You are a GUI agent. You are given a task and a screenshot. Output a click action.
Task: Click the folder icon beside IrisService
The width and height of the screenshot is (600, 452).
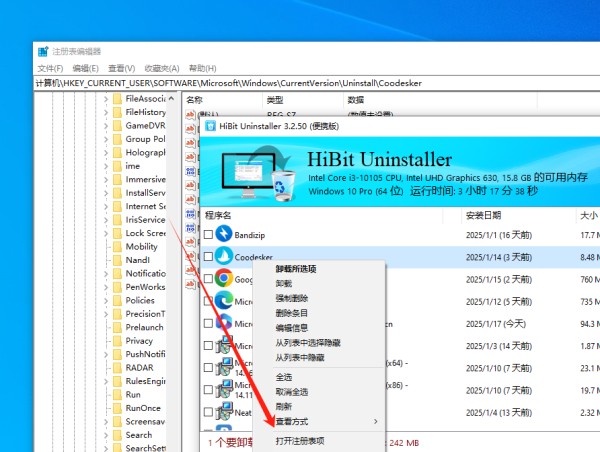[117, 220]
